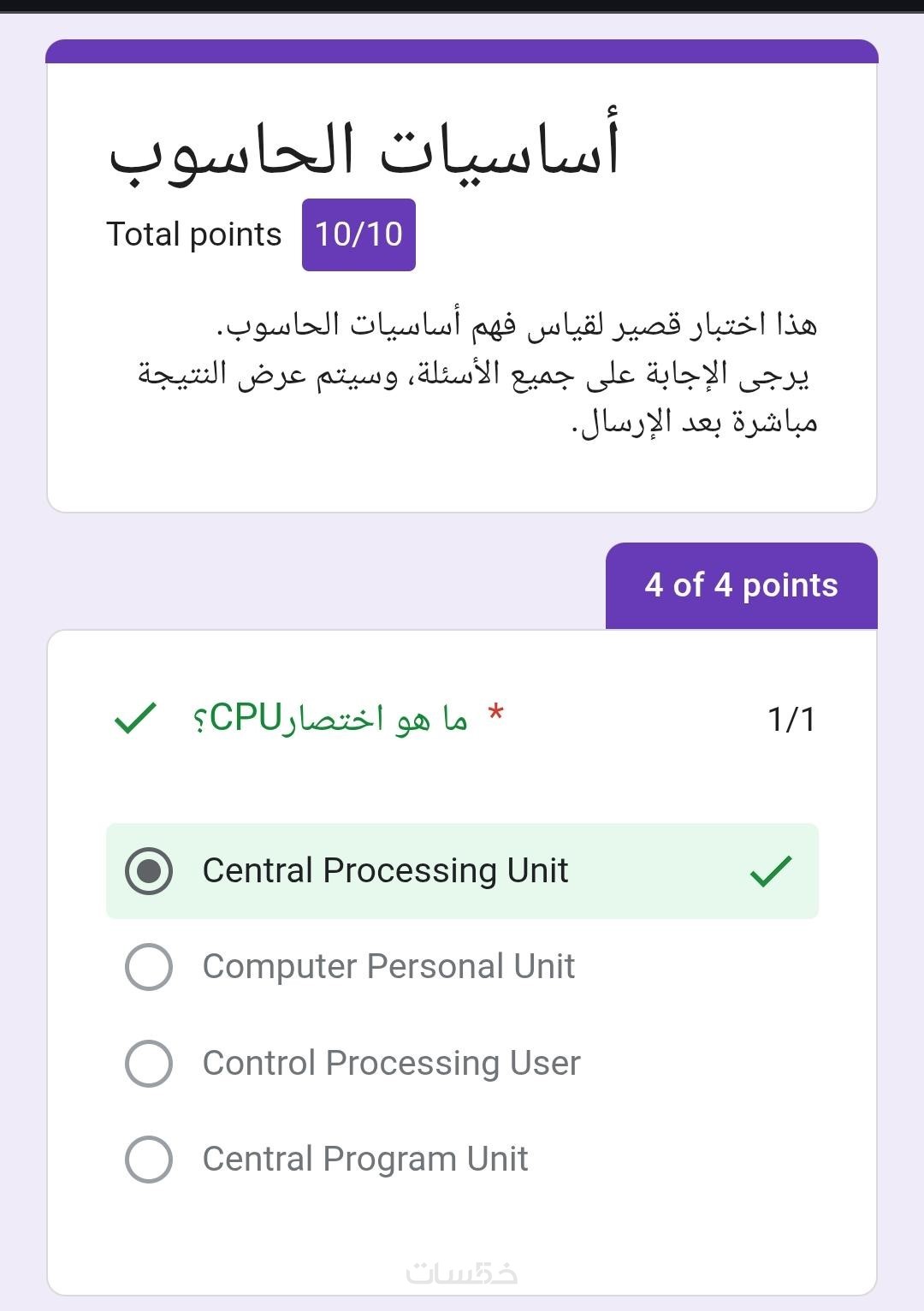Screen dimensions: 924x1311
Task: Click the Total points label
Action: [x=193, y=234]
